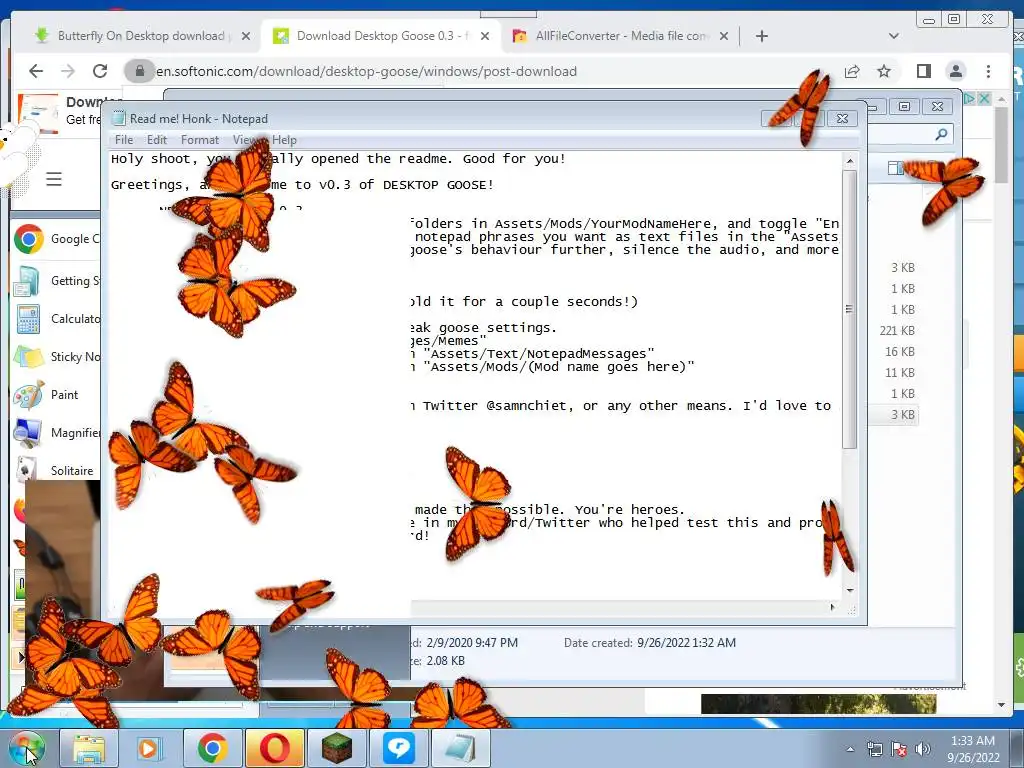Click the Explorer window search magnifier
The height and width of the screenshot is (768, 1024).
coord(941,135)
